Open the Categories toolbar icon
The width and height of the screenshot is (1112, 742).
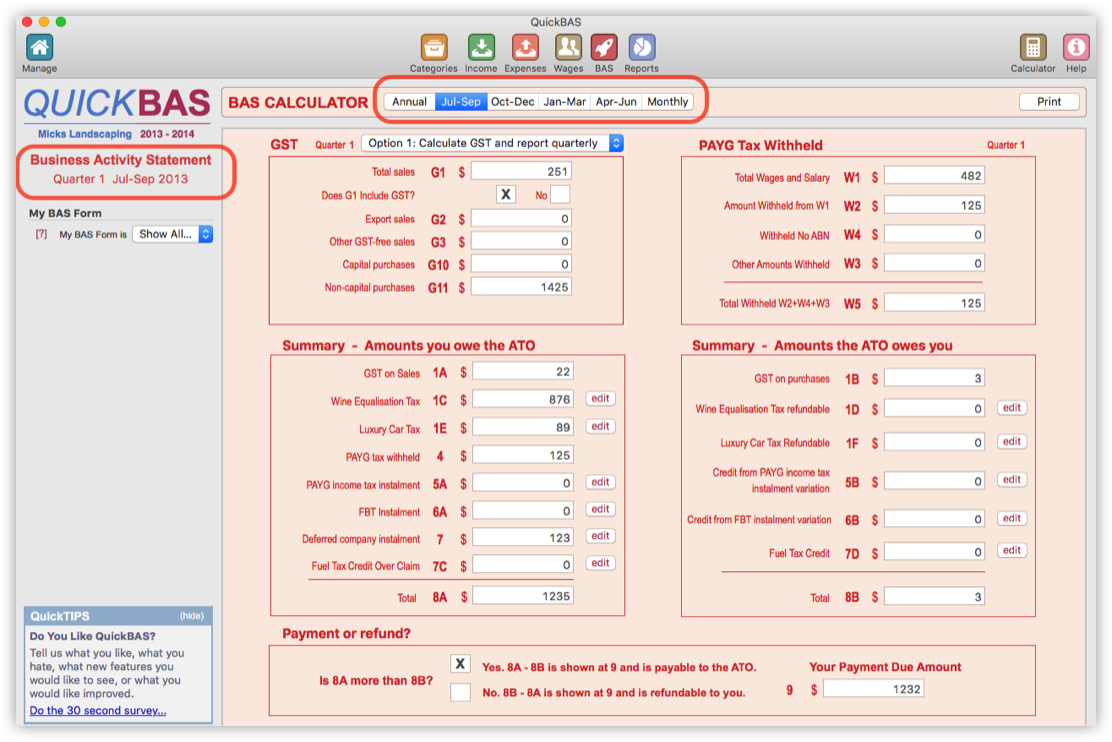(433, 47)
